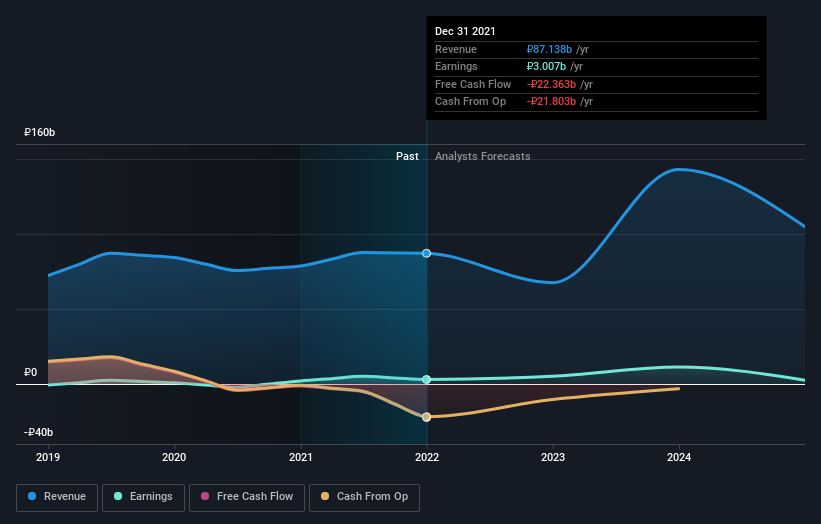The image size is (821, 524).
Task: Click the 2022 axis label
Action: coord(427,458)
